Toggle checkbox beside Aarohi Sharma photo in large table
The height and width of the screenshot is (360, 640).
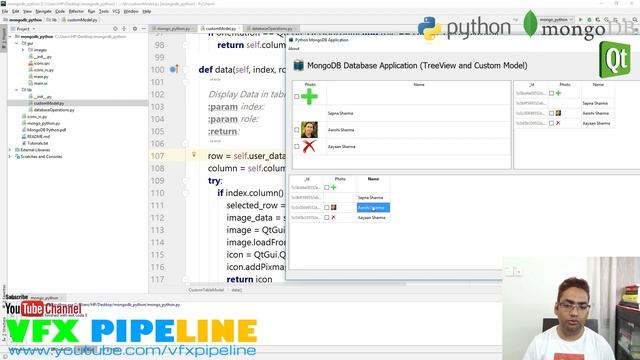click(x=297, y=130)
